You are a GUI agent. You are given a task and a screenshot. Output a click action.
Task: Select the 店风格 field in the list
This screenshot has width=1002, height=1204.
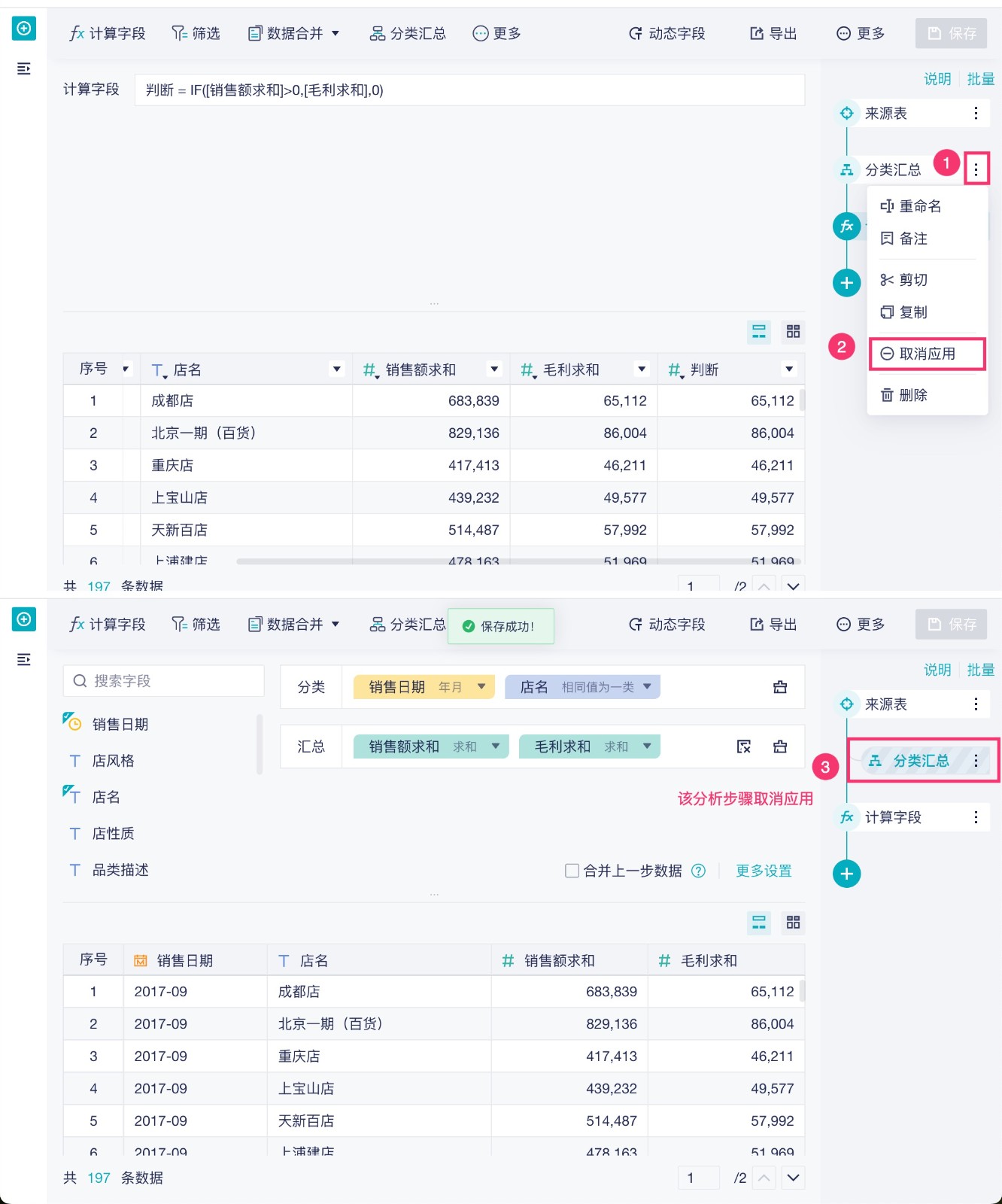(x=113, y=761)
